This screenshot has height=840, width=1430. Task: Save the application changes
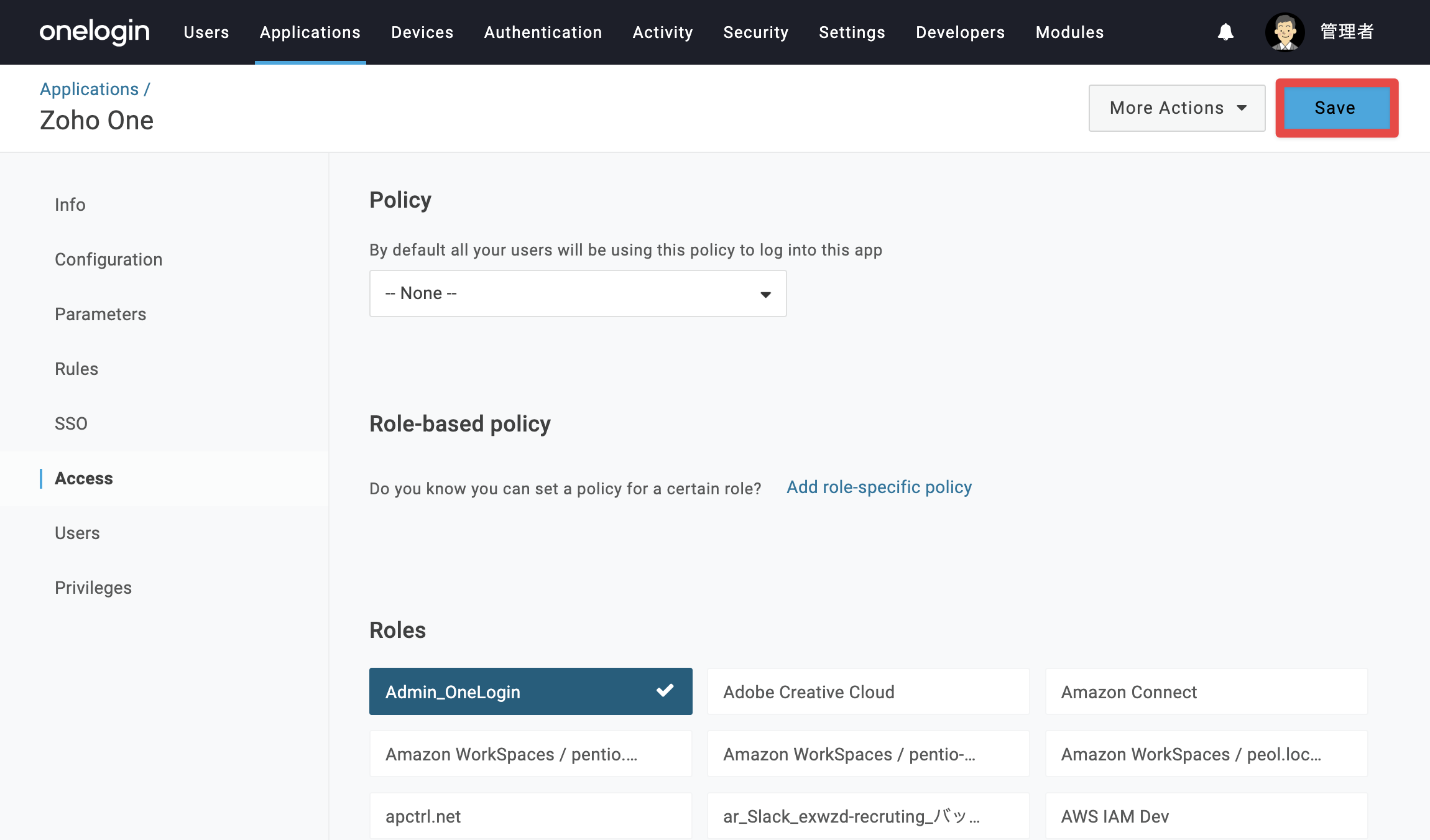coord(1337,108)
